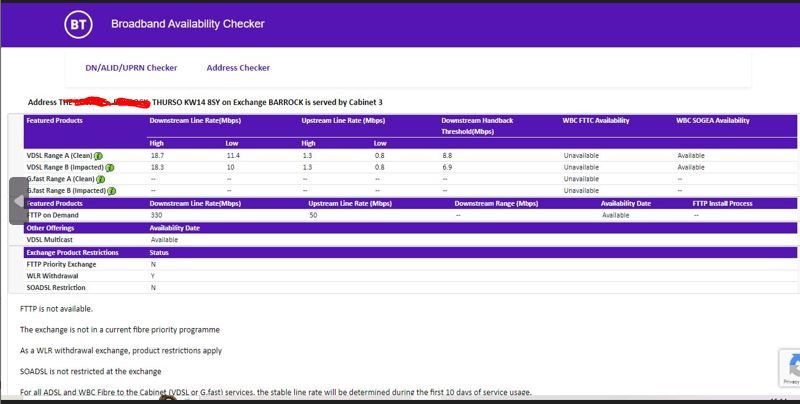The width and height of the screenshot is (800, 404).
Task: Click Unavailable in the VDSL Range A row
Action: (581, 156)
